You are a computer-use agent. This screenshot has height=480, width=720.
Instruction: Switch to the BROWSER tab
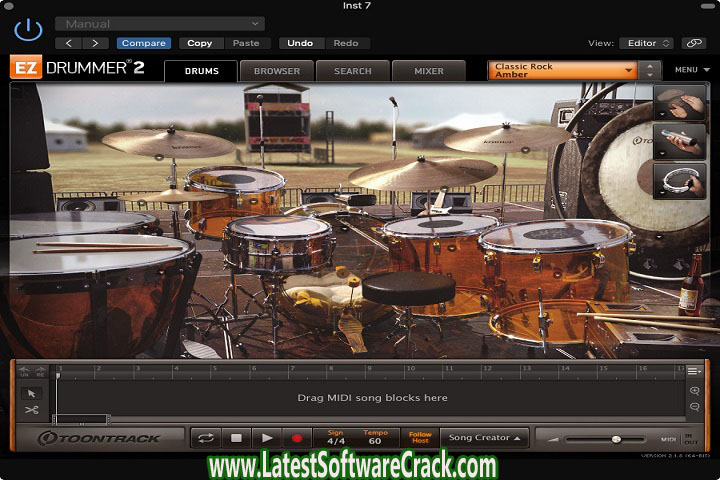tap(277, 71)
